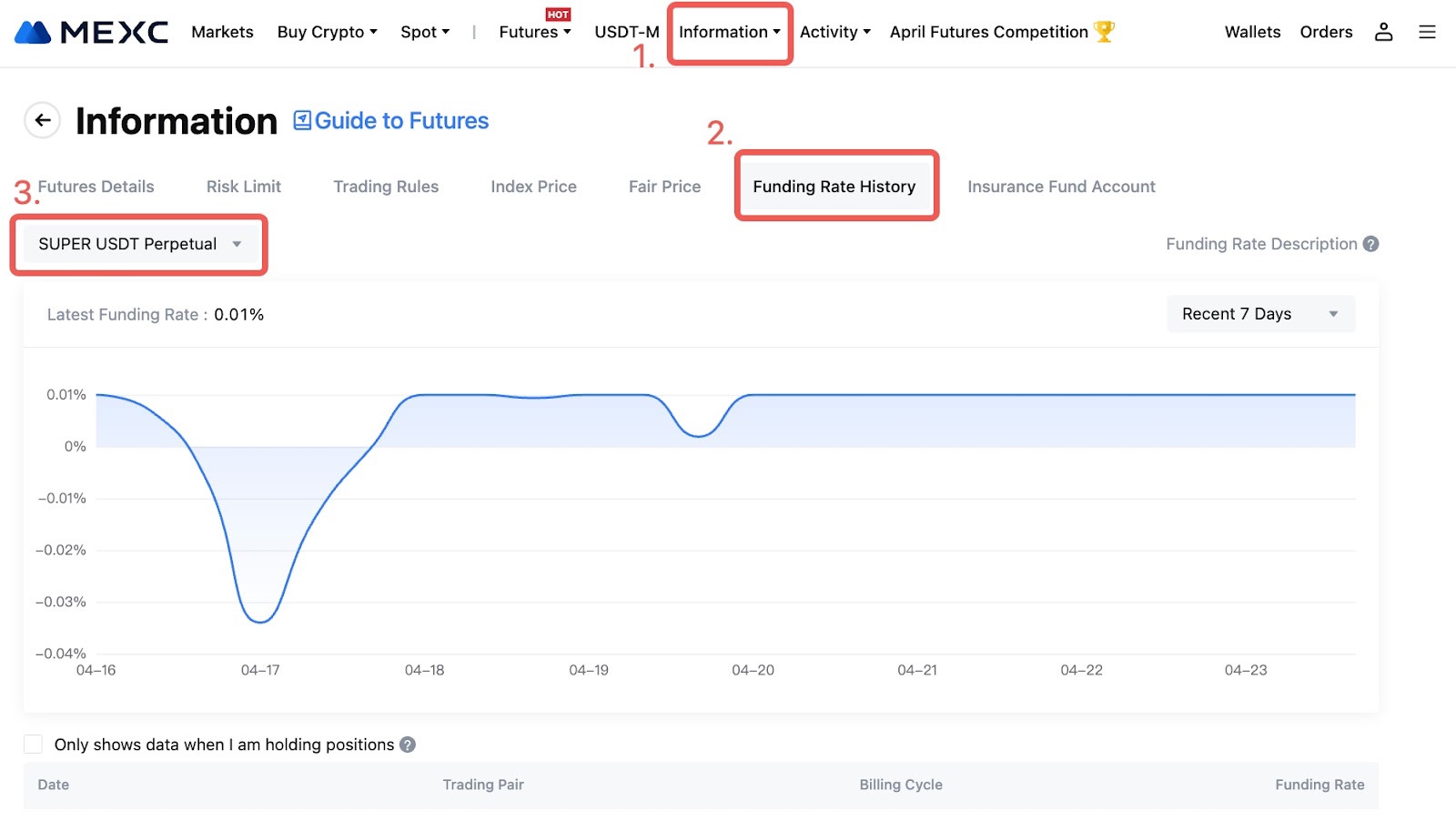Click help icon beside holding positions option
The width and height of the screenshot is (1456, 821).
point(408,745)
